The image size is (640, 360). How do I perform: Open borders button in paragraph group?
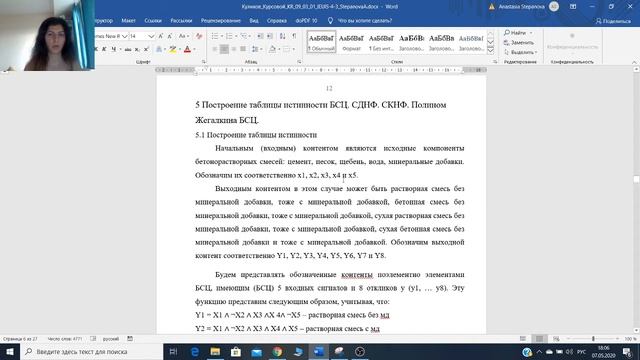[x=287, y=49]
